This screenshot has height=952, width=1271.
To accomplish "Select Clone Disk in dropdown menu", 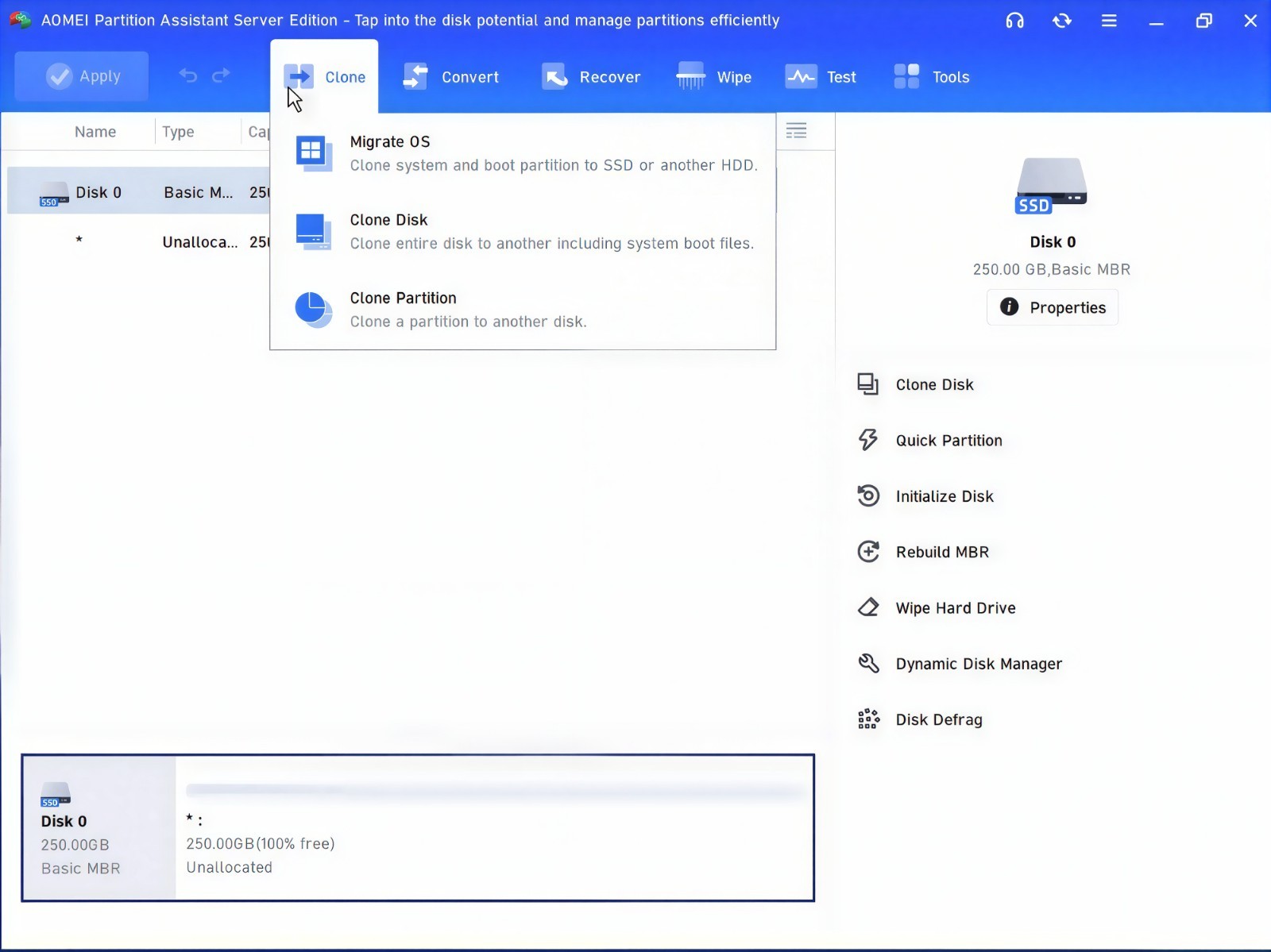I will click(523, 232).
